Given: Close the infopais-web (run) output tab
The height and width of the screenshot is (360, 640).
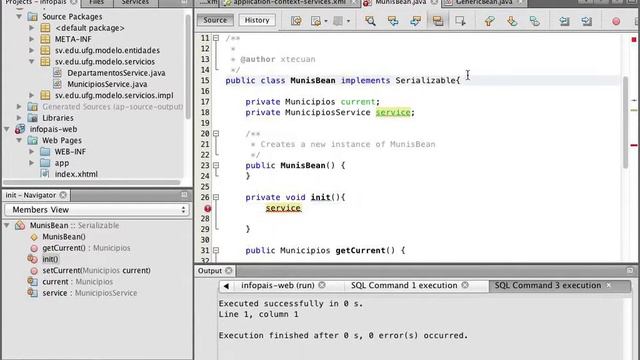Looking at the screenshot, I should click(x=322, y=285).
